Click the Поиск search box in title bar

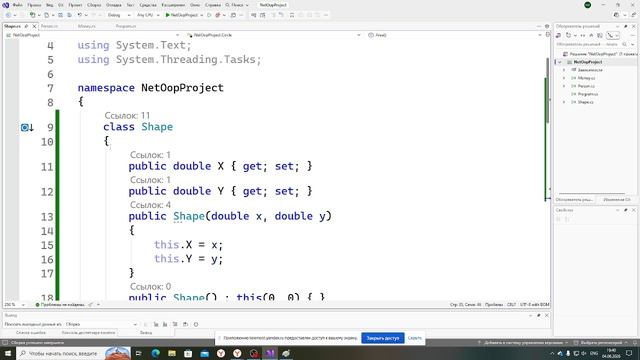point(237,5)
